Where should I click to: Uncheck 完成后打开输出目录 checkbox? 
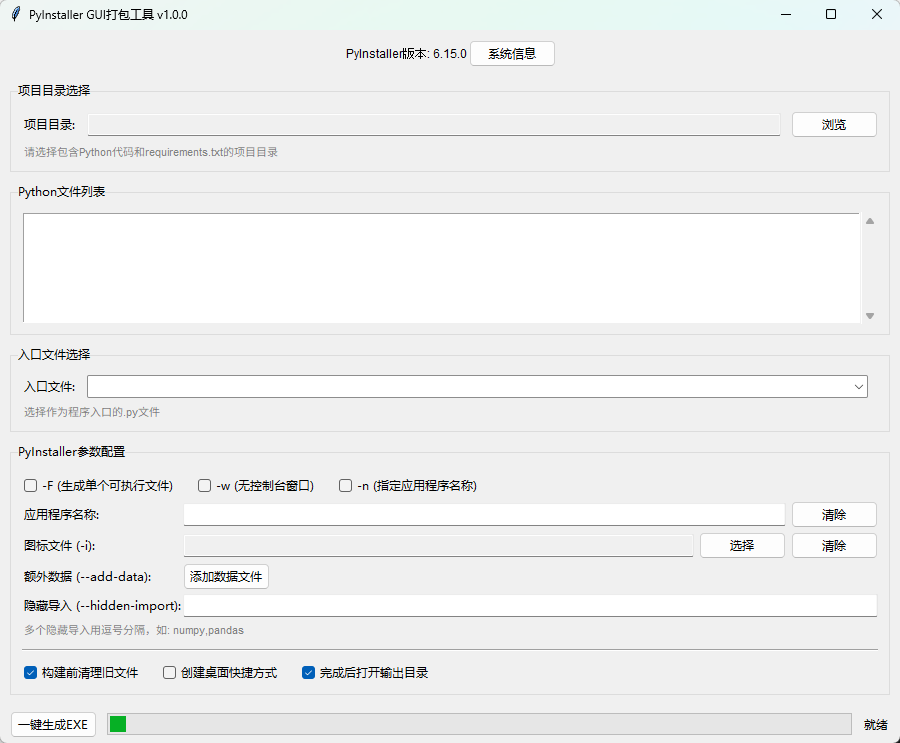click(x=308, y=672)
